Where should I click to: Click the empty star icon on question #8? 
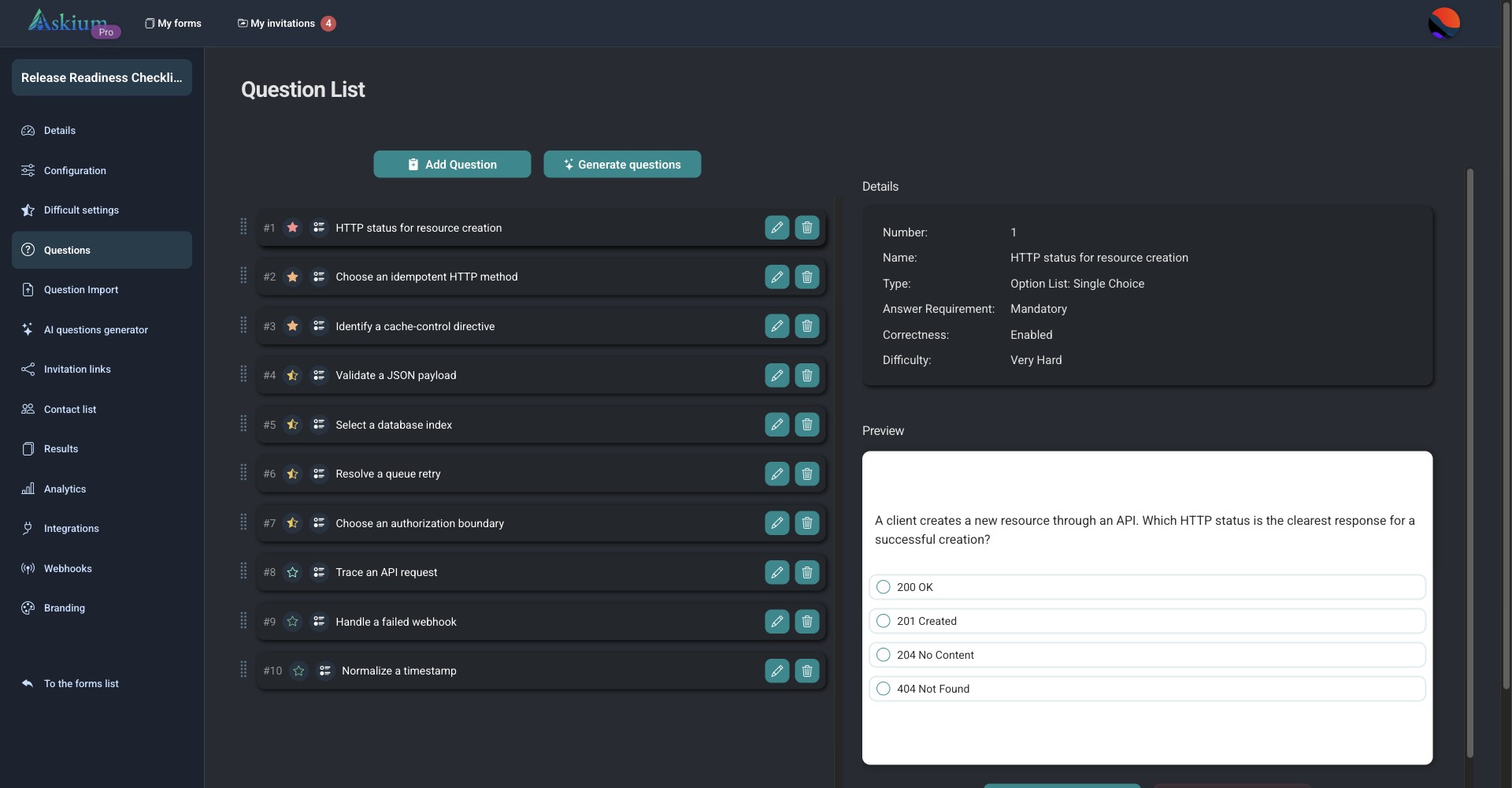pos(292,572)
